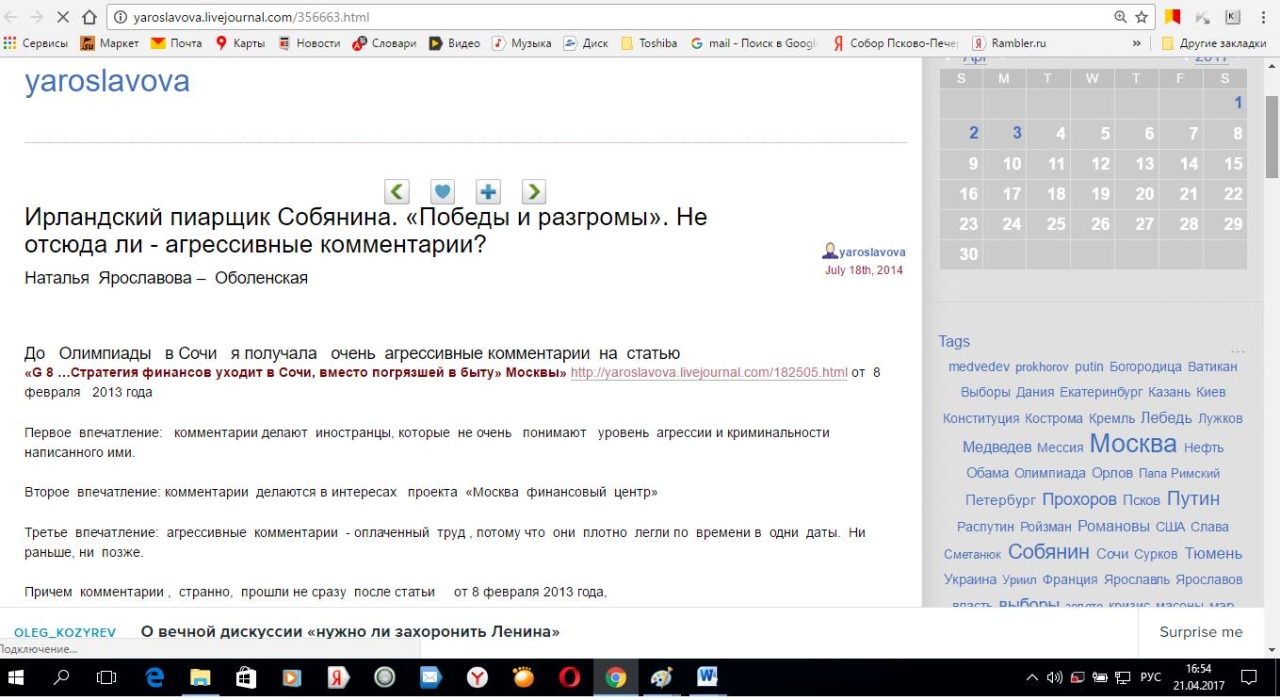
Task: Select calendar date 3
Action: click(1017, 133)
